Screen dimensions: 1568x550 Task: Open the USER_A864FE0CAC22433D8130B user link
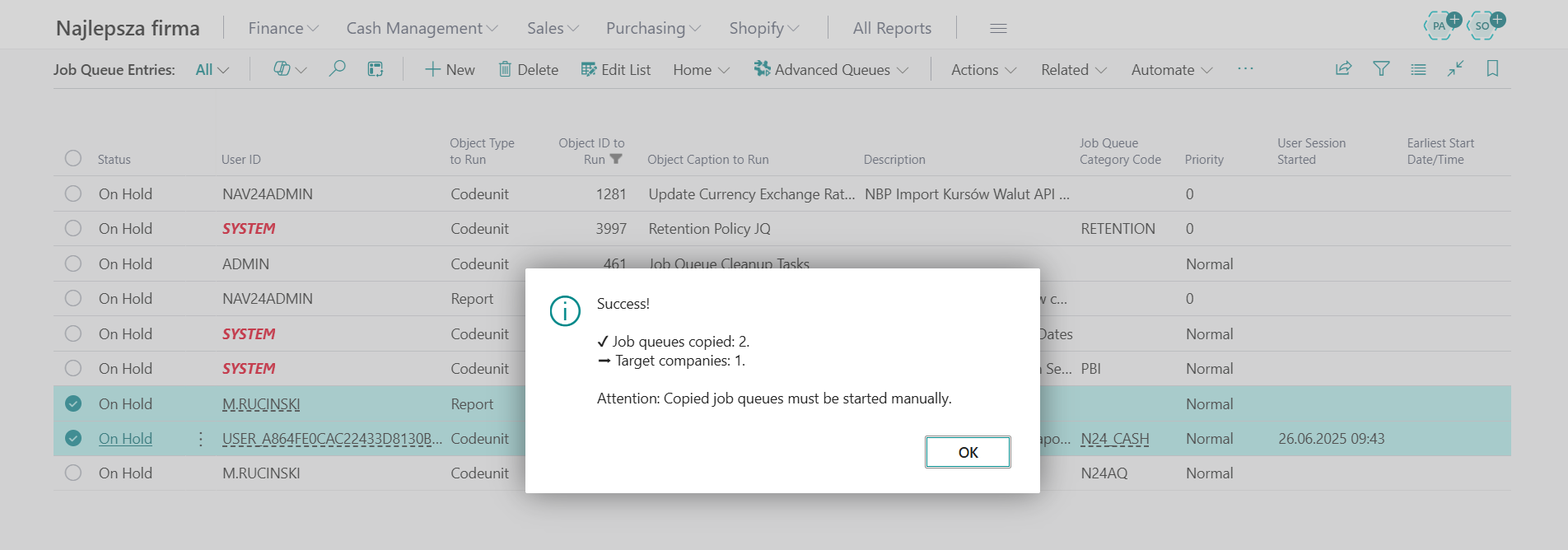click(x=332, y=439)
